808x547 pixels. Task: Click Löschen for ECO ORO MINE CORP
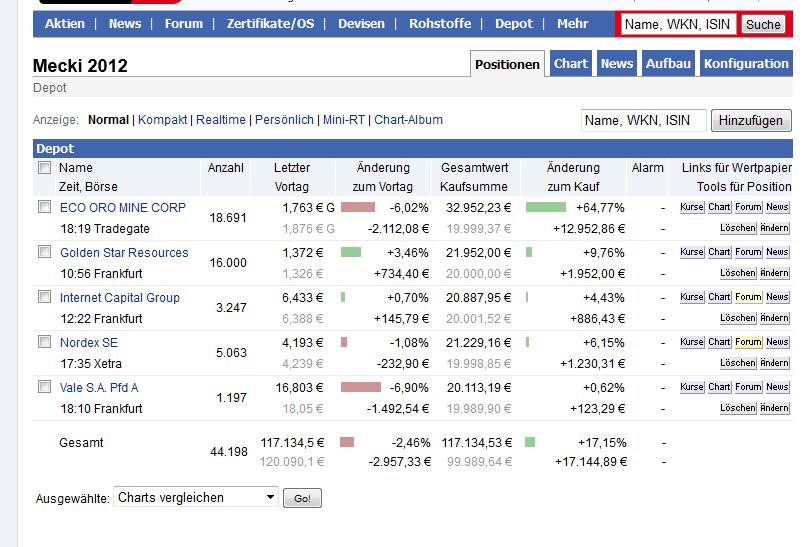click(738, 228)
